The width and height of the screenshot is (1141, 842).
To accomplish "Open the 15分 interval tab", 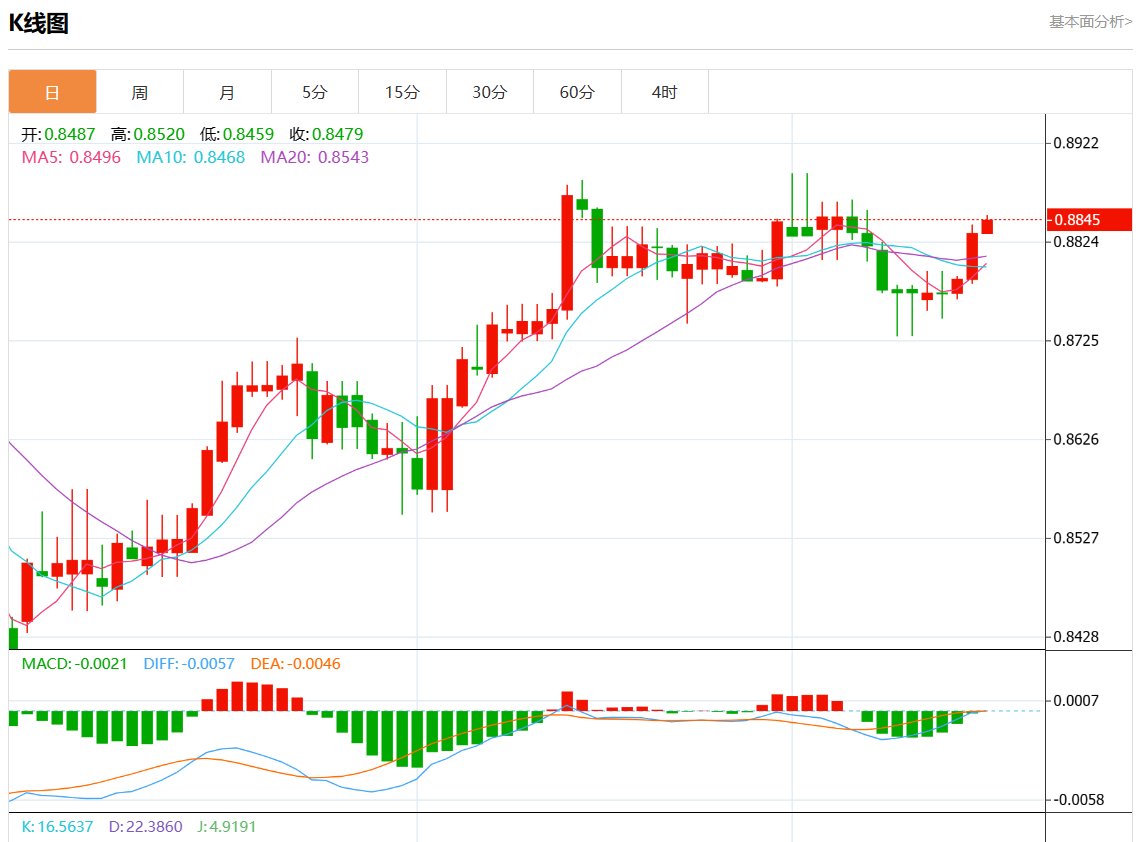I will coord(402,92).
